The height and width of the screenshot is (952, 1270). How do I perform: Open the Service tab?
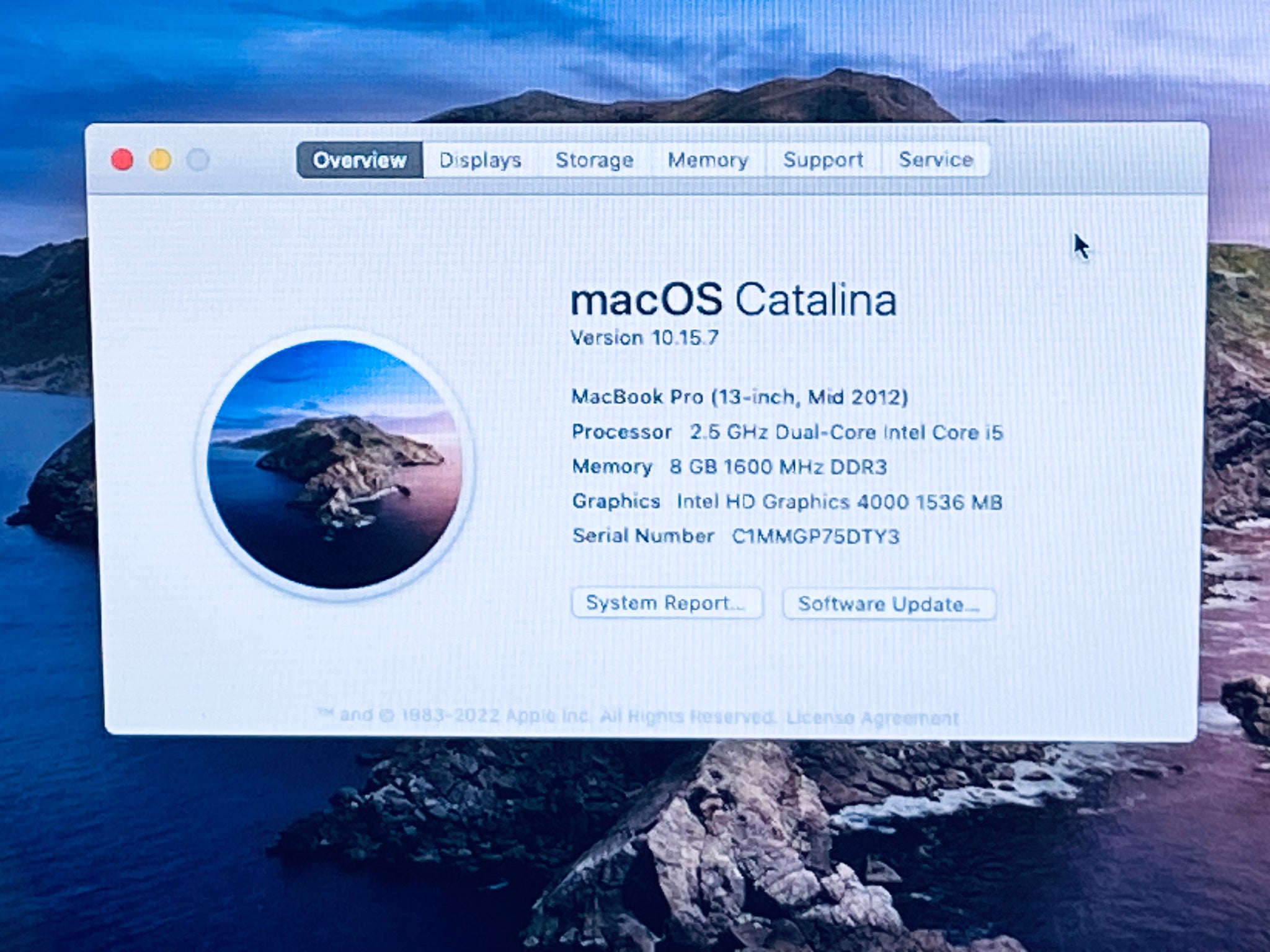click(x=936, y=160)
